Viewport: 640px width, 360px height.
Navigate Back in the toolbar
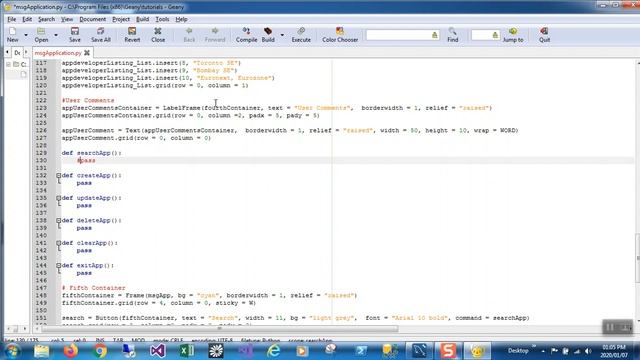(189, 35)
